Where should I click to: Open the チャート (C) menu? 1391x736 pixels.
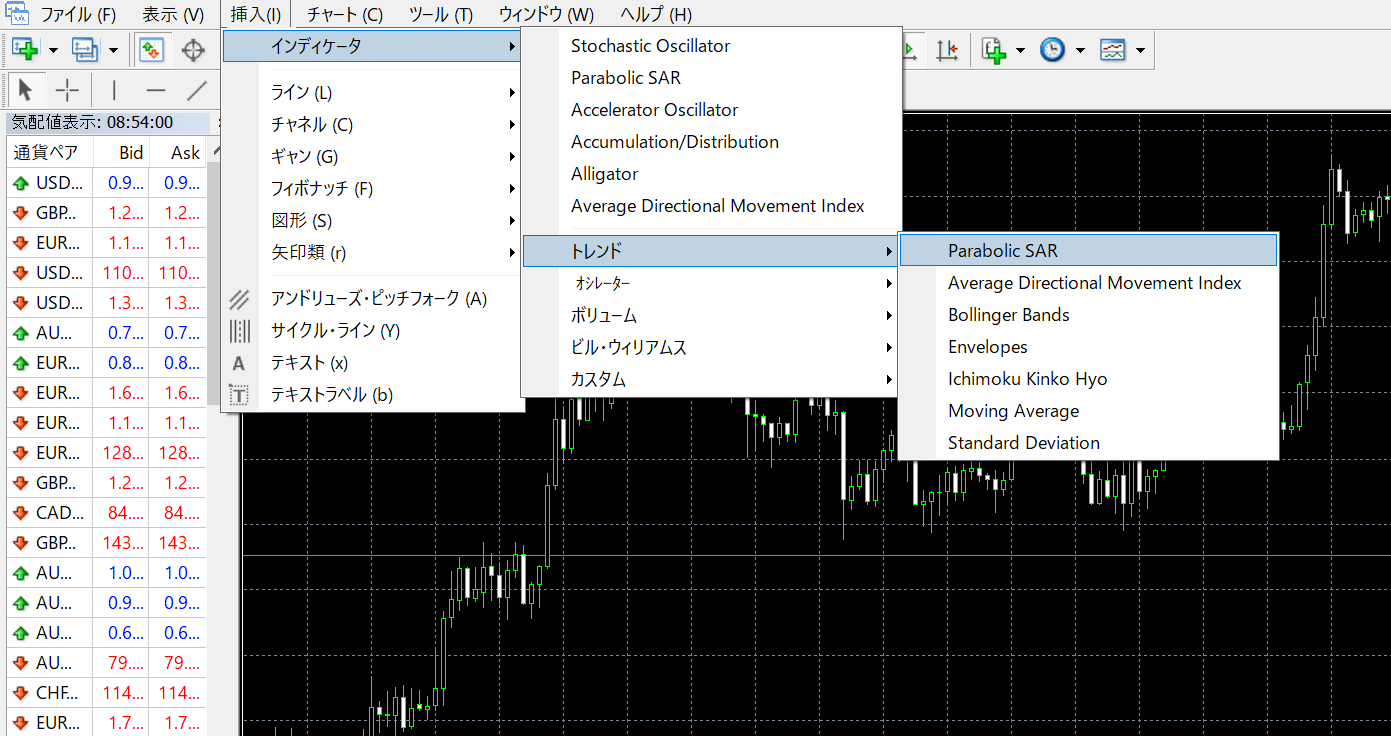[x=344, y=15]
